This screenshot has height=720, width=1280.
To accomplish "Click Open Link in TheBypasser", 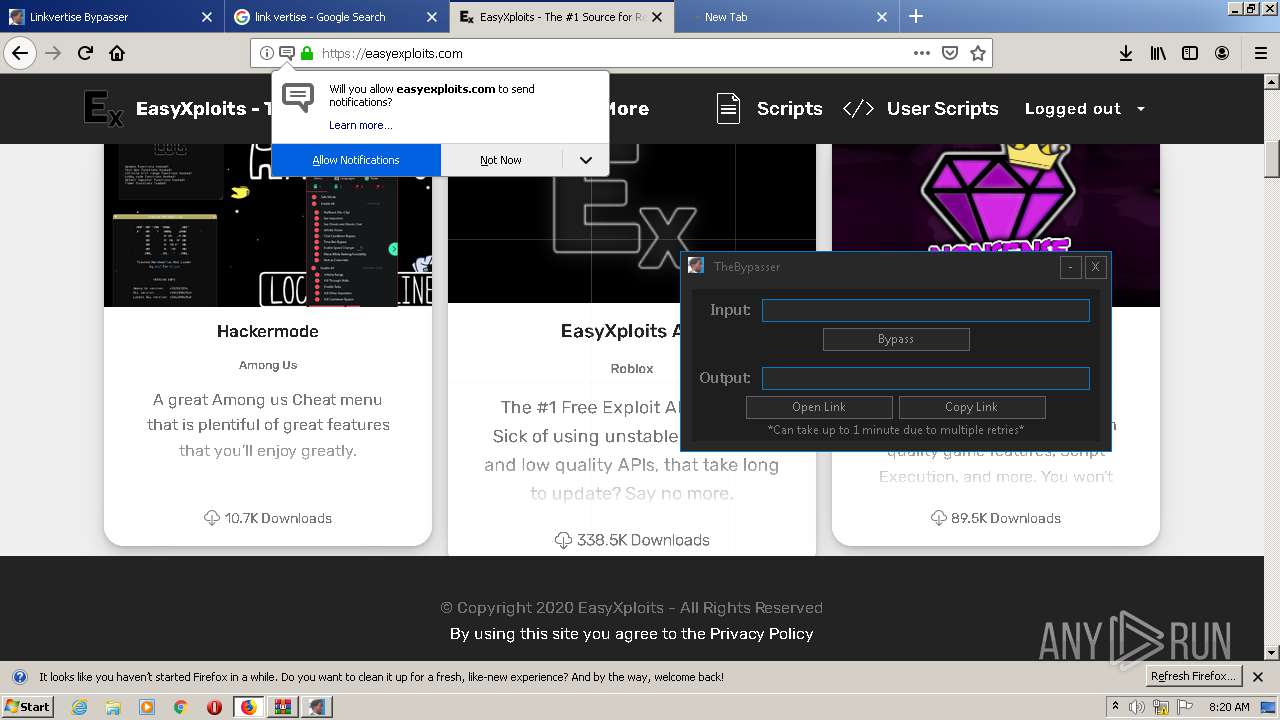I will coord(819,407).
